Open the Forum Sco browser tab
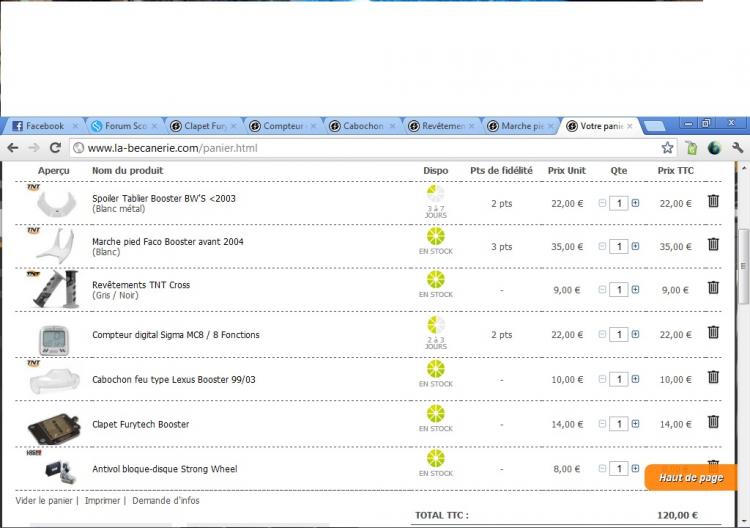750x528 pixels. point(122,126)
